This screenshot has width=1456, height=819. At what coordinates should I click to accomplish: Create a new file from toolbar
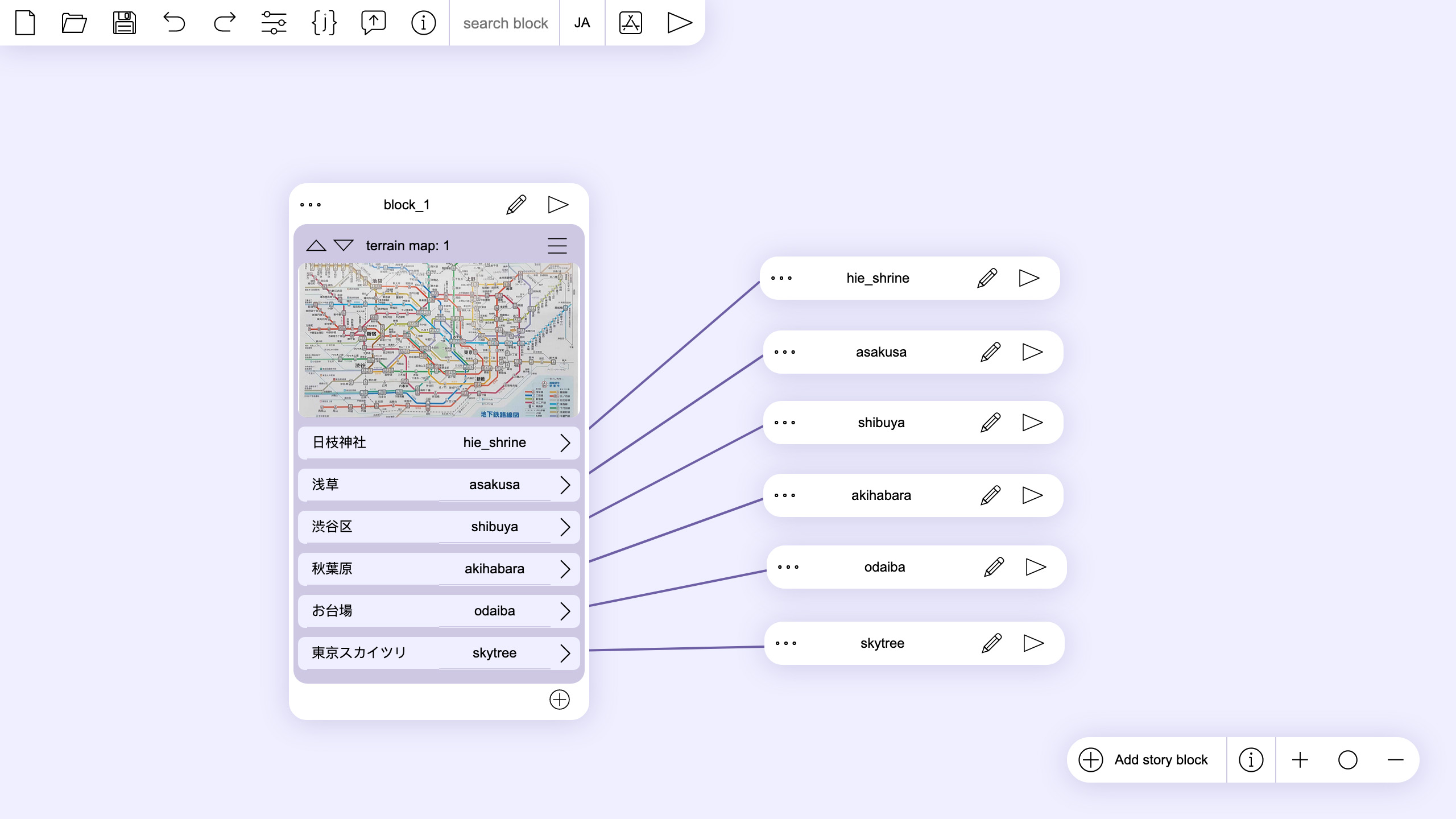tap(25, 23)
